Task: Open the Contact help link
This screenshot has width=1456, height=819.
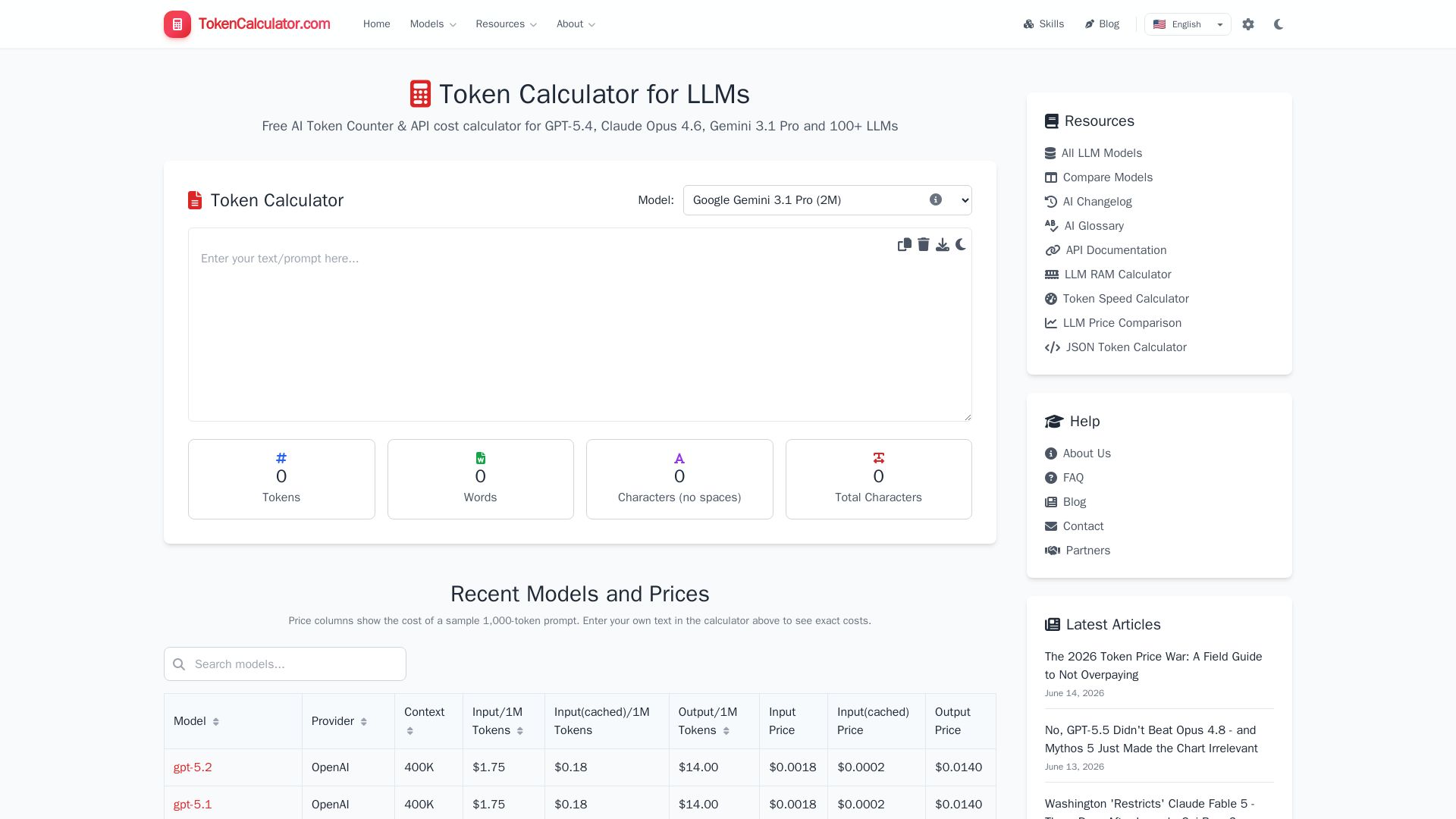Action: coord(1083,526)
